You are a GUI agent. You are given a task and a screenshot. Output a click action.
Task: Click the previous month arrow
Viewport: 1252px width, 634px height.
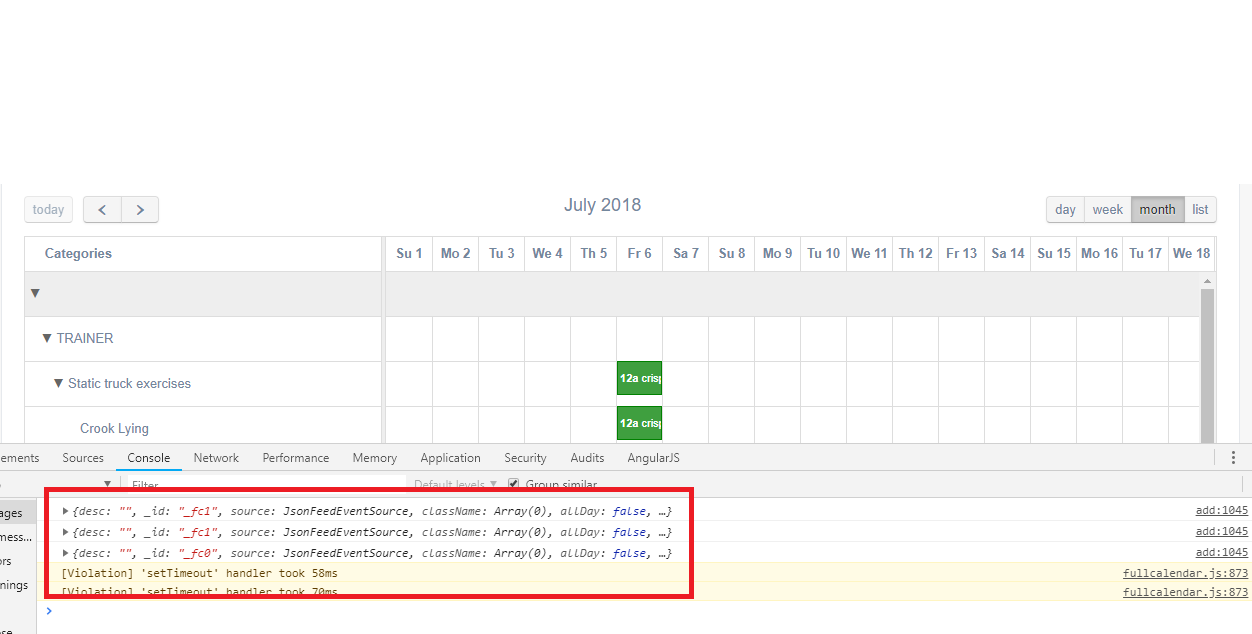click(x=102, y=209)
